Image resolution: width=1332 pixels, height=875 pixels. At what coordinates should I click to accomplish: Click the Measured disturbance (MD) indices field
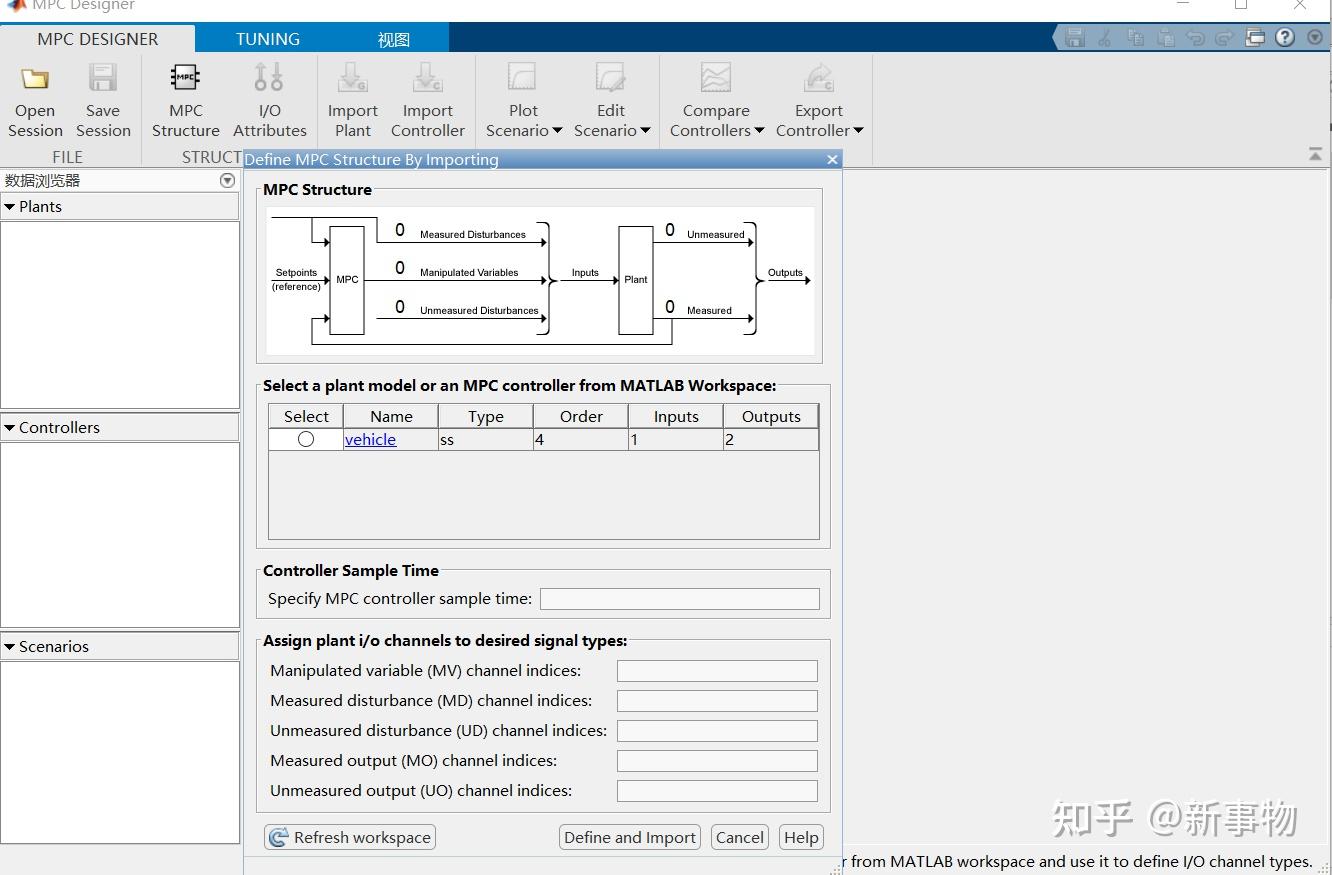717,701
